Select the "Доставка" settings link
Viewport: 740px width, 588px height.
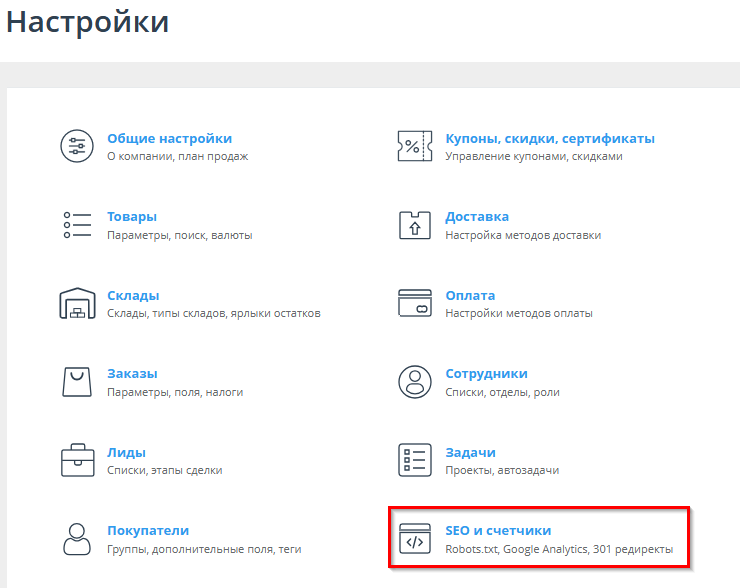point(477,217)
